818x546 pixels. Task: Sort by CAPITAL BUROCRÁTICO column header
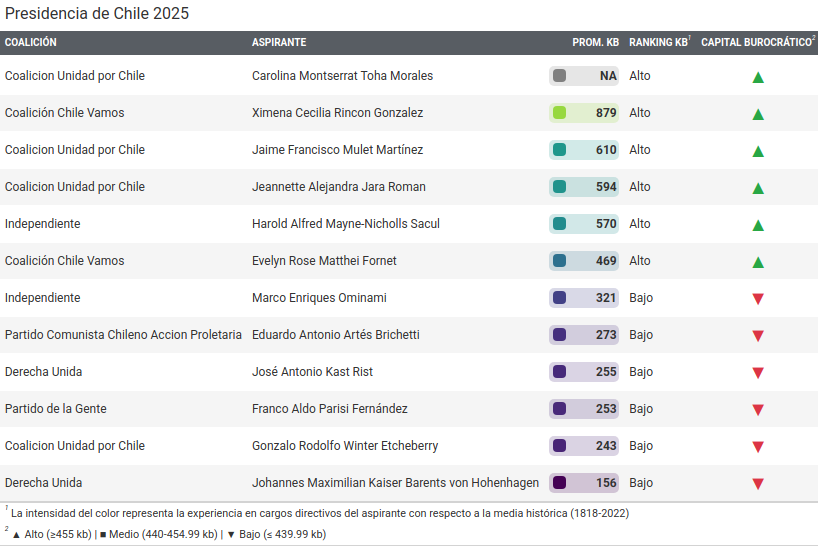tap(757, 42)
